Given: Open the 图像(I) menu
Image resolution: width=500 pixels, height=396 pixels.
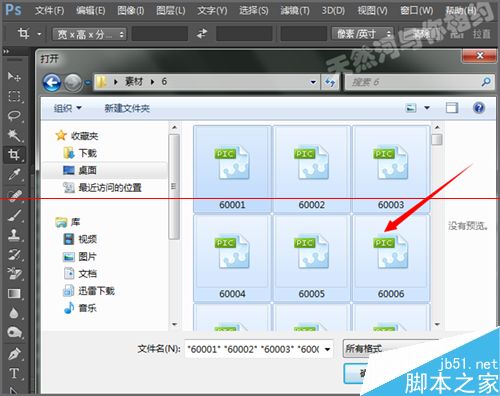Looking at the screenshot, I should (131, 11).
